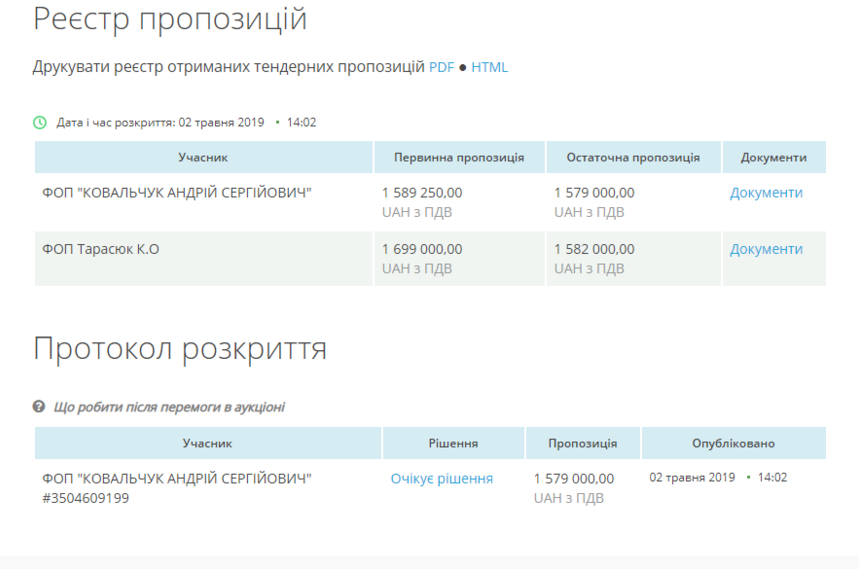The width and height of the screenshot is (859, 569).
Task: Click the 'Рішення' column header
Action: pyautogui.click(x=453, y=443)
